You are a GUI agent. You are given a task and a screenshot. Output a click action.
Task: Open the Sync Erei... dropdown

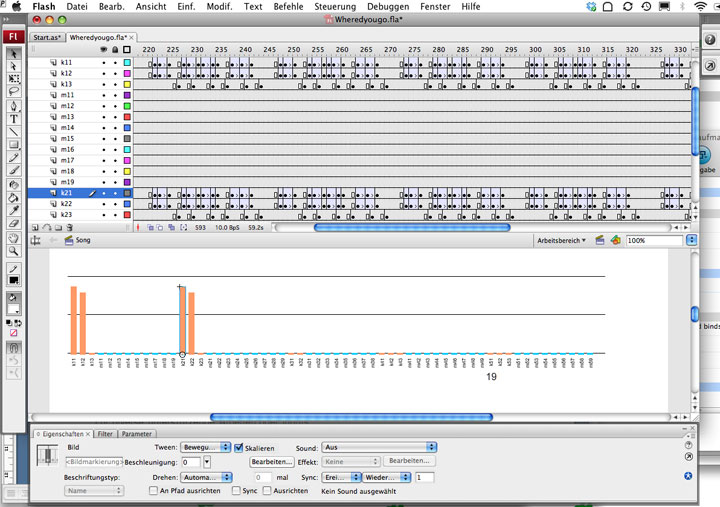point(342,478)
